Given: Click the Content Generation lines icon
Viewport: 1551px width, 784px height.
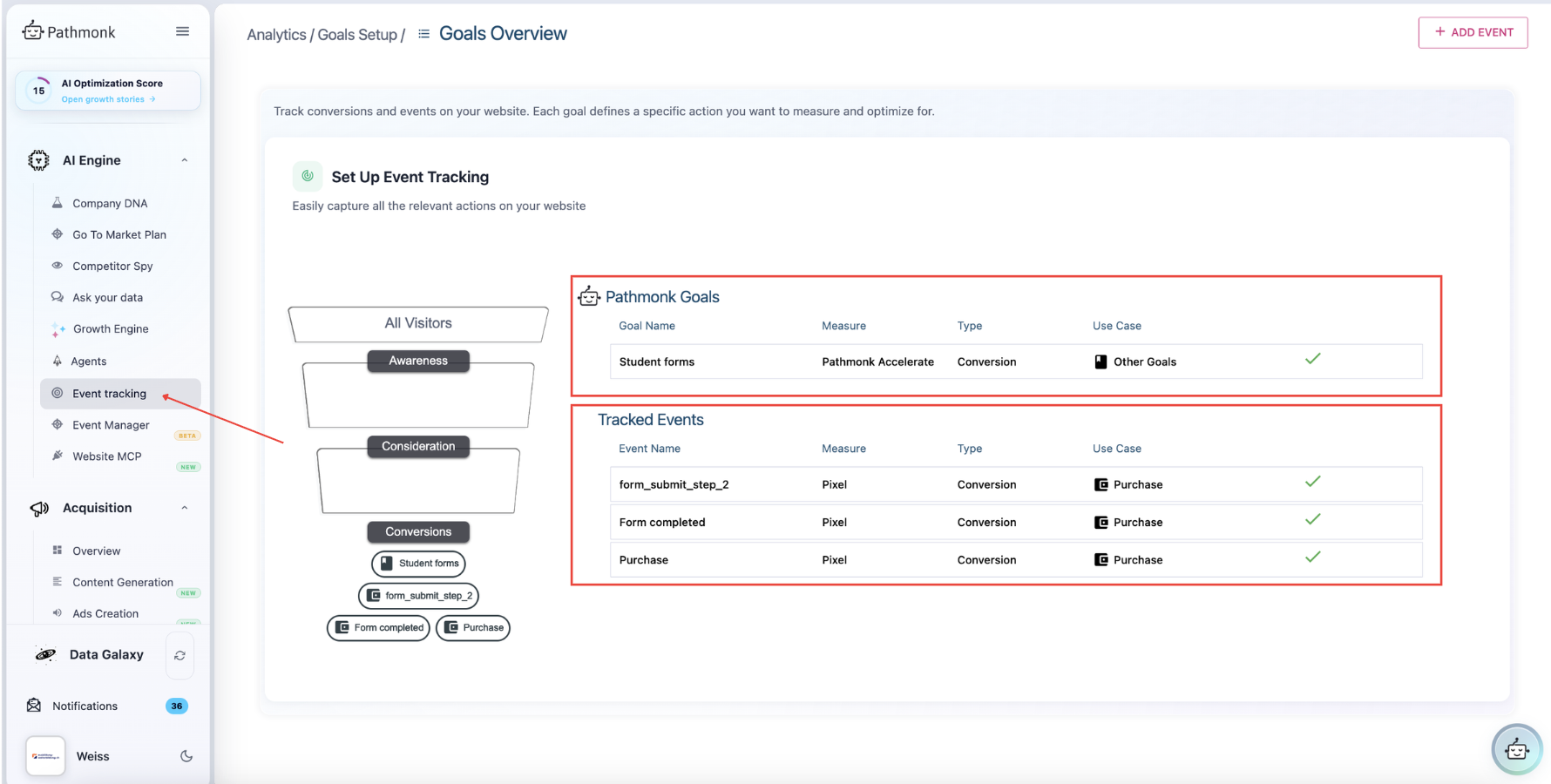Looking at the screenshot, I should (58, 582).
